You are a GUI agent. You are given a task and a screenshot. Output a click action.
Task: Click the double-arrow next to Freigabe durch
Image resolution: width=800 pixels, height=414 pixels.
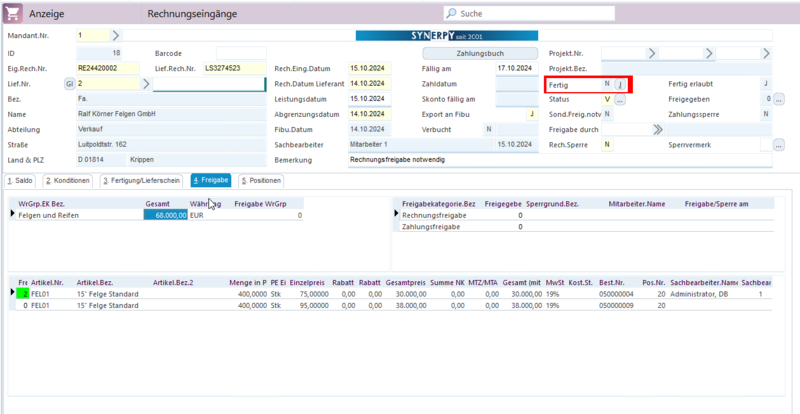(x=658, y=129)
